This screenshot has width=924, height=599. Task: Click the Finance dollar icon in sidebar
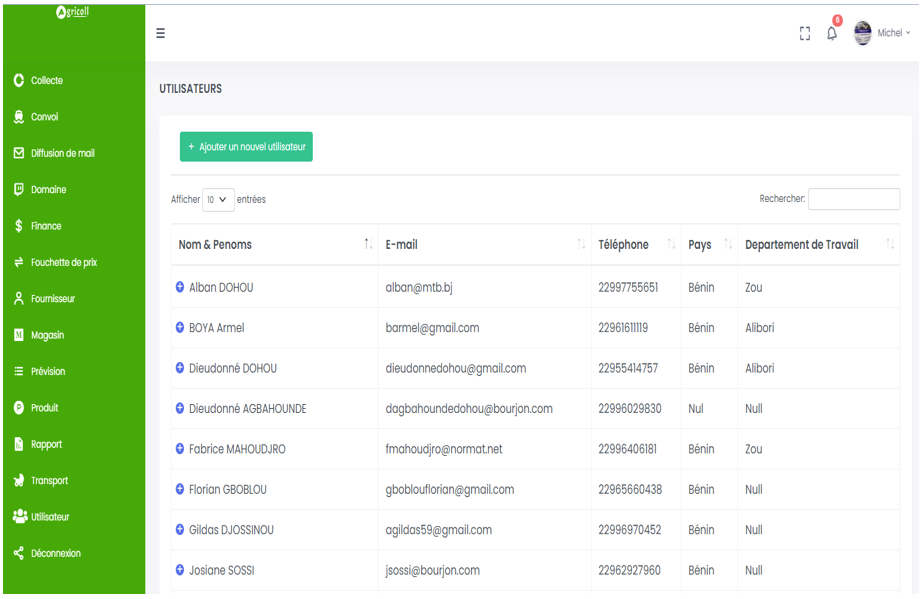pos(19,226)
